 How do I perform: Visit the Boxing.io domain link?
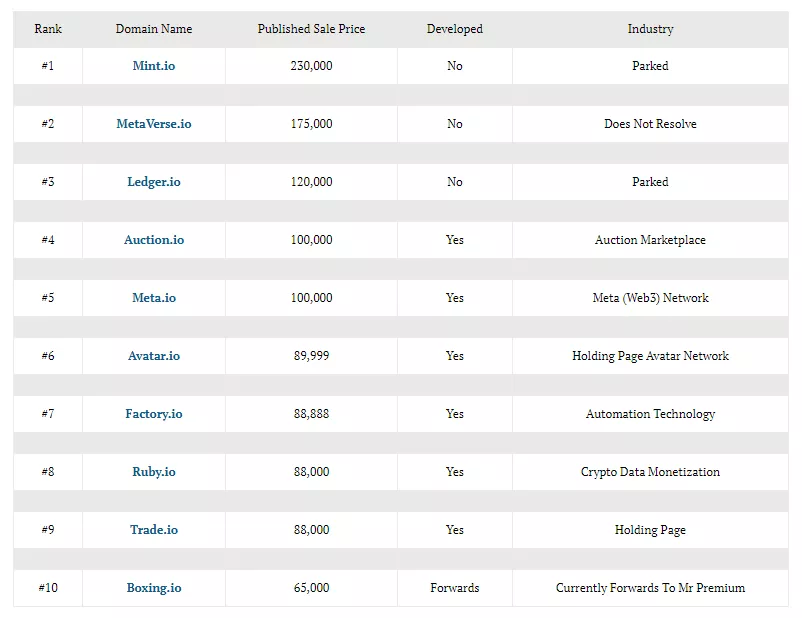tap(154, 588)
